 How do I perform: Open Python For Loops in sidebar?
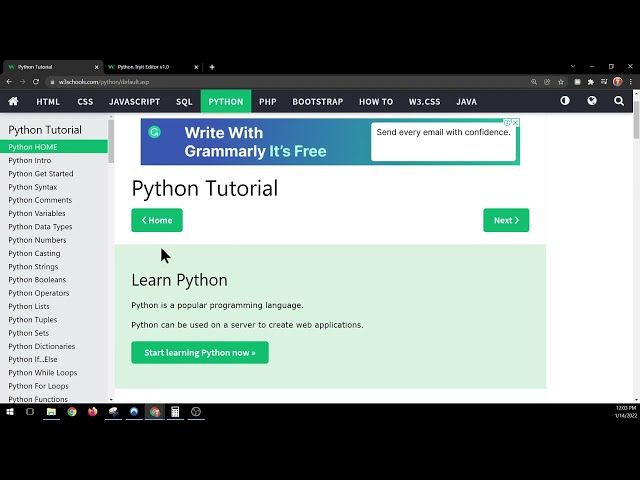tap(38, 386)
